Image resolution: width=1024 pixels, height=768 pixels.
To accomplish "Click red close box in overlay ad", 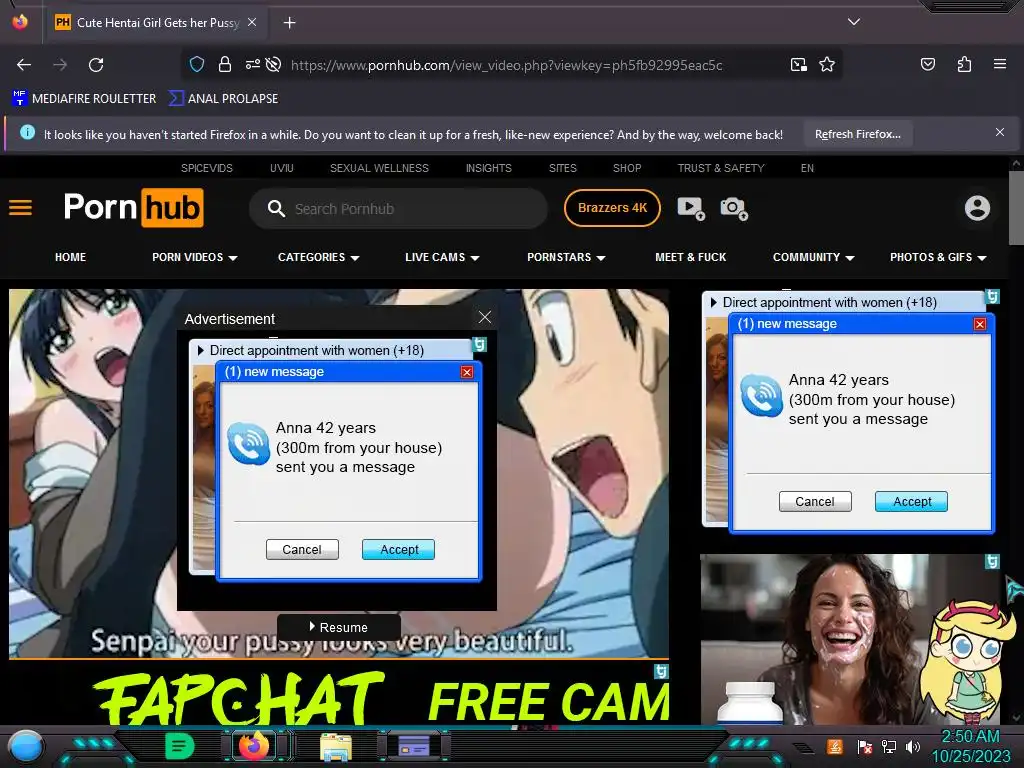I will (466, 372).
